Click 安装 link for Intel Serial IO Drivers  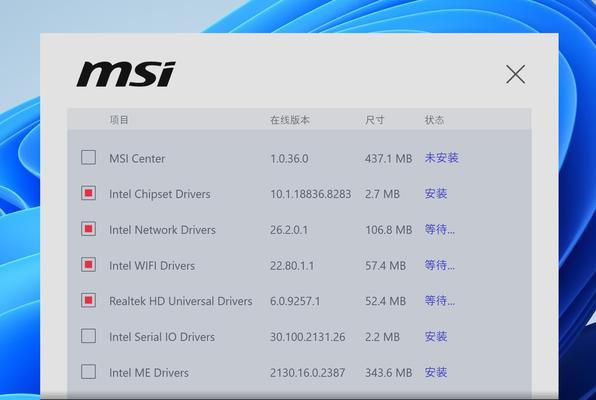[x=436, y=337]
